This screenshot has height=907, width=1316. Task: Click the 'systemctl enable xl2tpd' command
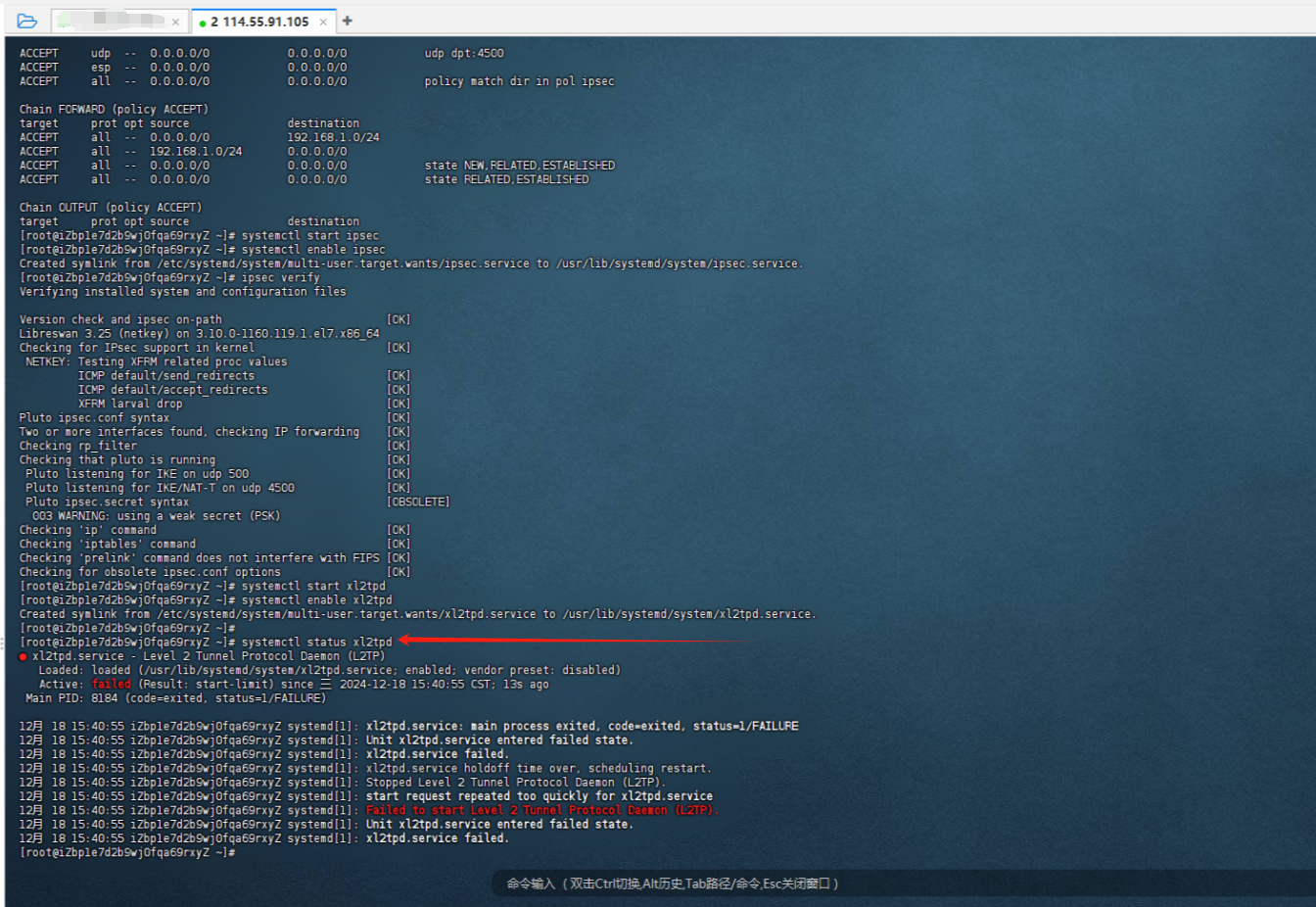click(316, 600)
